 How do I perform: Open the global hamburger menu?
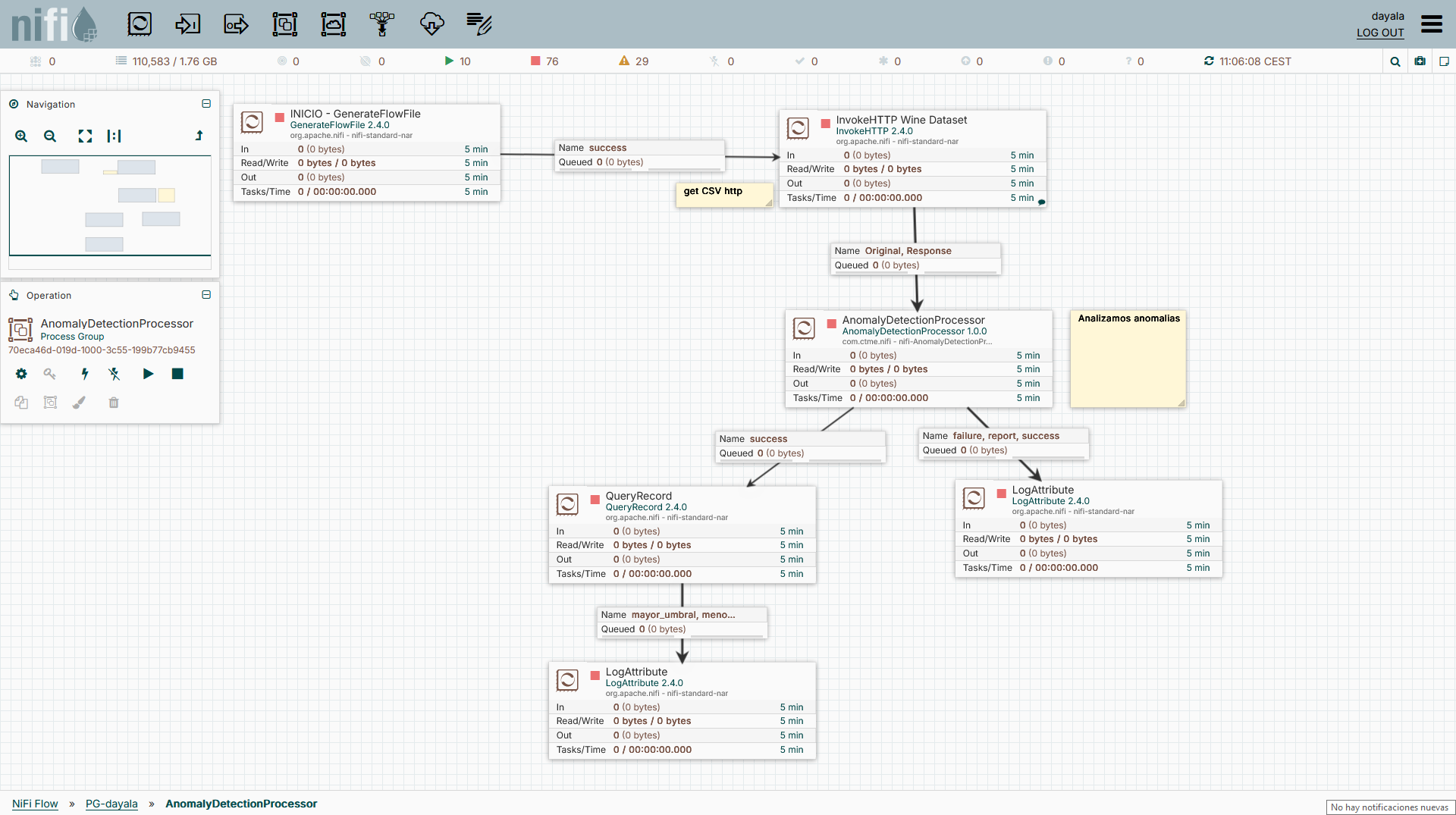click(x=1431, y=24)
